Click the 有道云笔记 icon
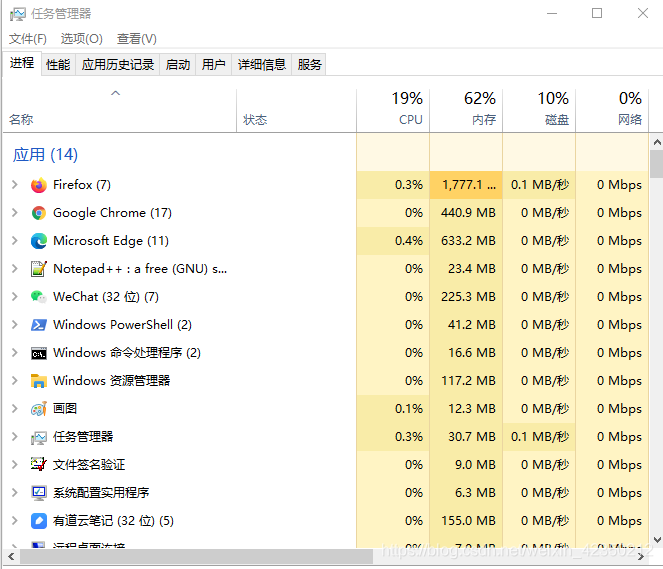663x569 pixels. (38, 521)
